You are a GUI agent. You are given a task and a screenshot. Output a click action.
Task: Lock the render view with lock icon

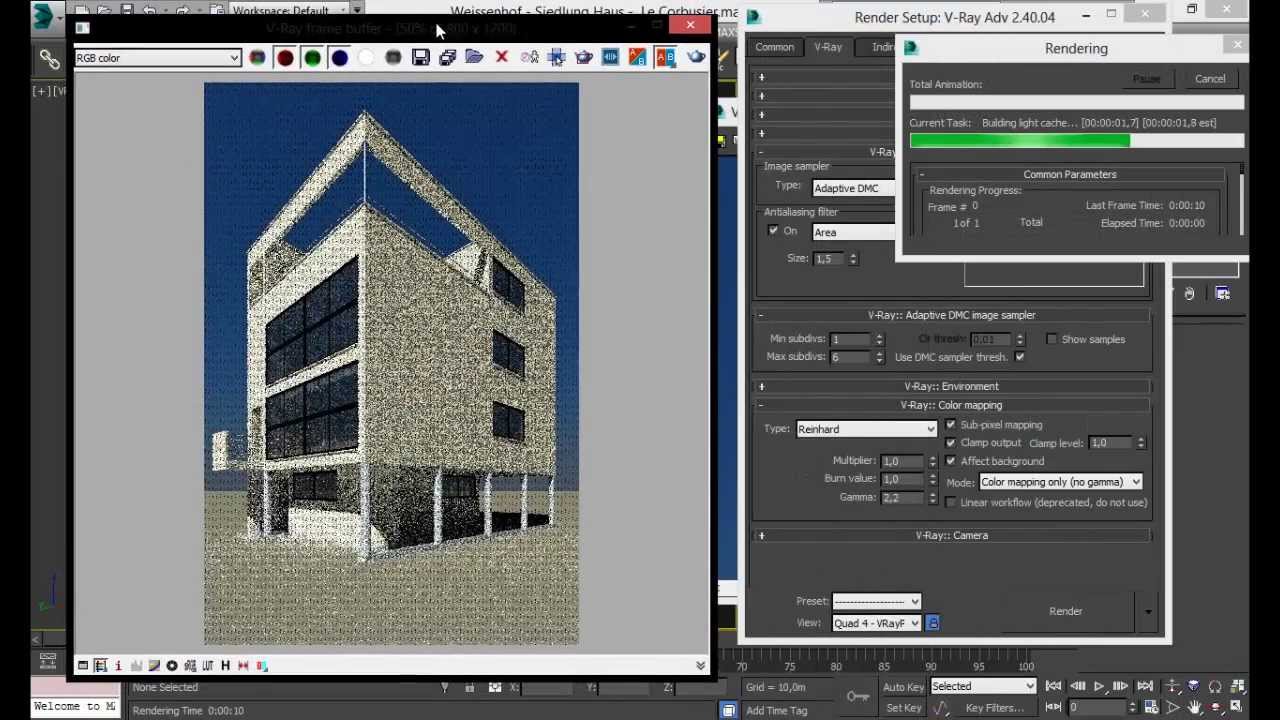coord(932,623)
